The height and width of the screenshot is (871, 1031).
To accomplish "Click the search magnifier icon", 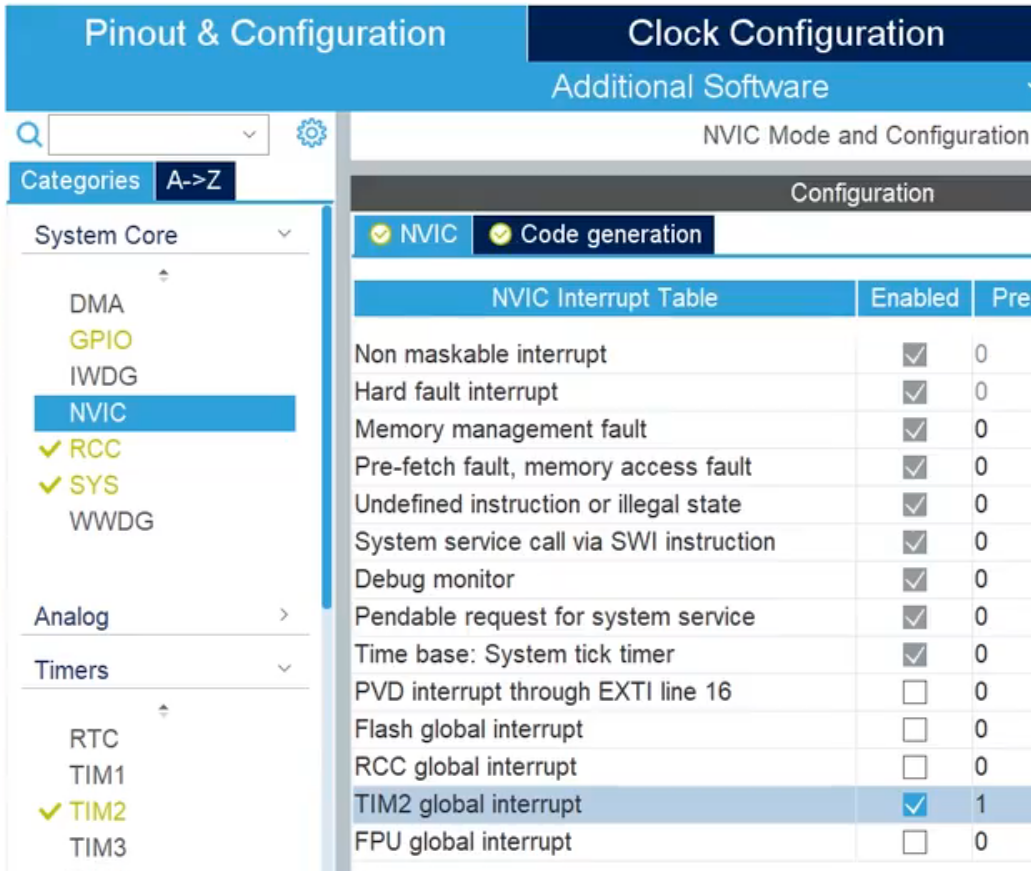I will point(30,134).
